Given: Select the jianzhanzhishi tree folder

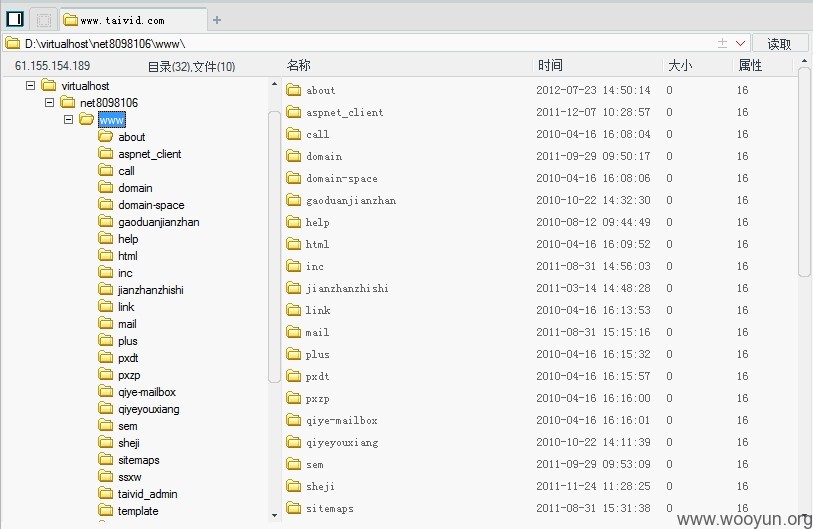Looking at the screenshot, I should (141, 290).
